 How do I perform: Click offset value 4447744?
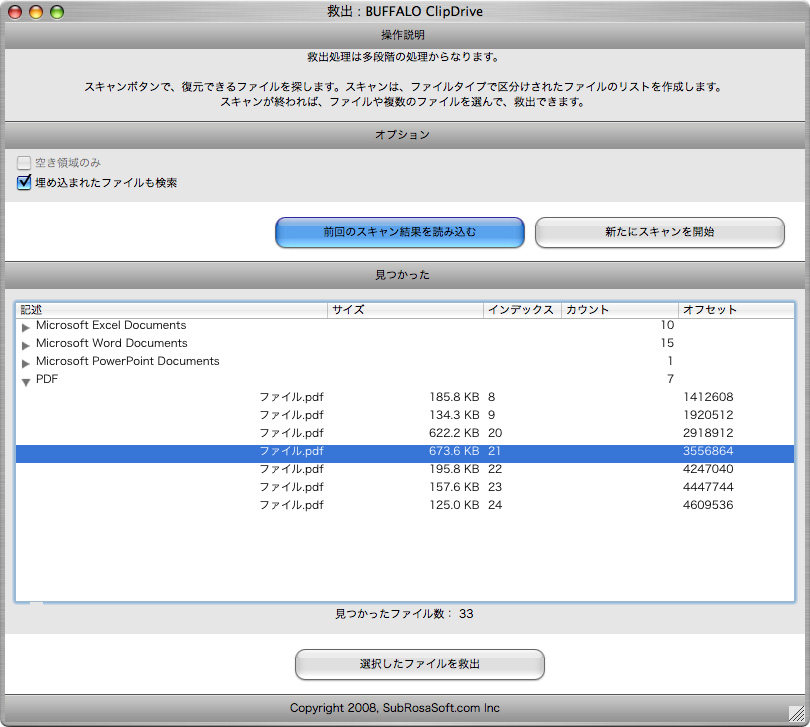tap(708, 487)
